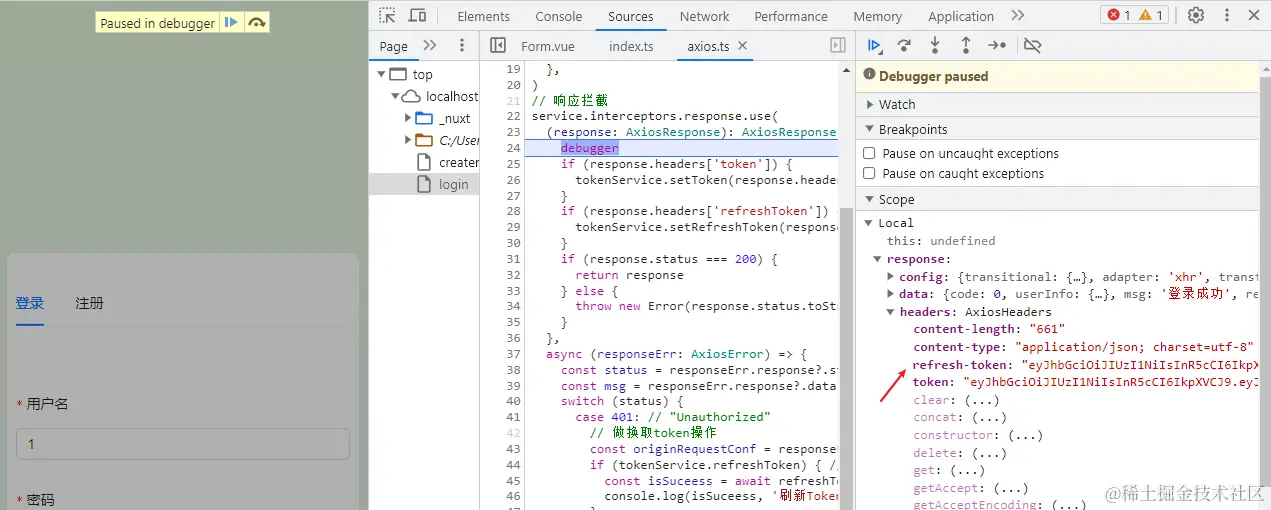This screenshot has width=1271, height=510.
Task: Step over next function call
Action: (904, 45)
